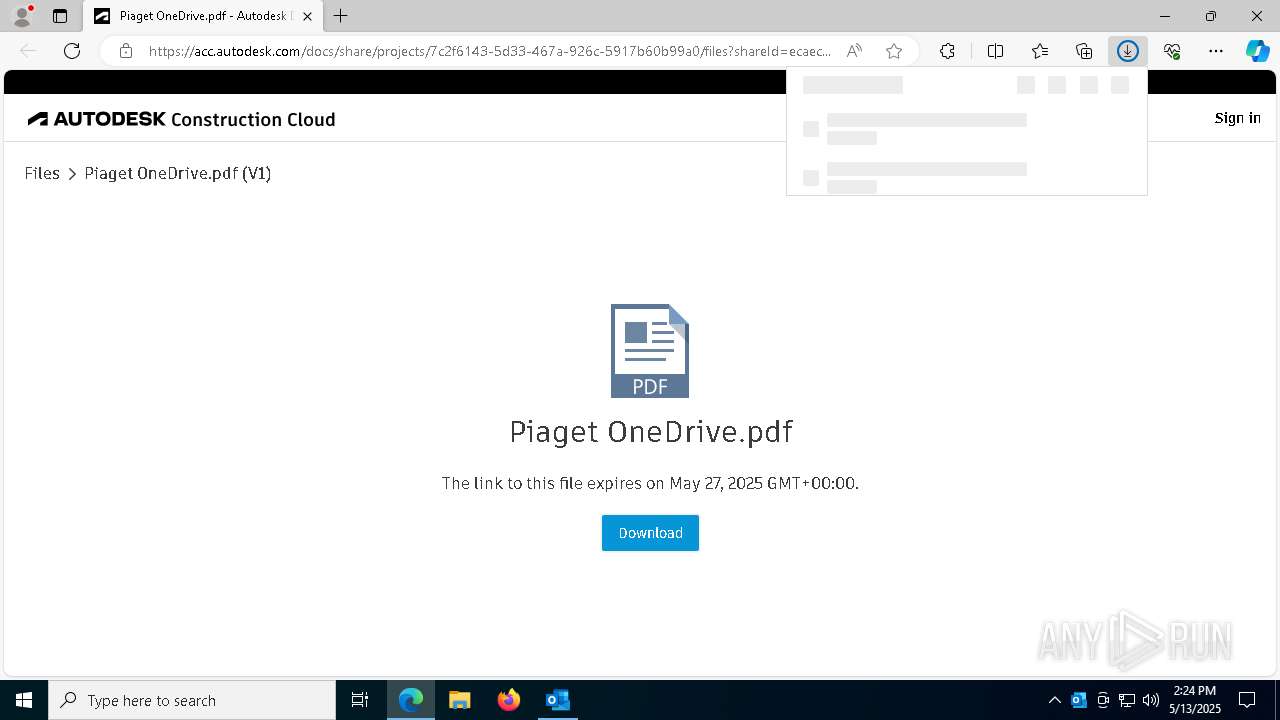Open the Collections icon
Image resolution: width=1280 pixels, height=720 pixels.
(1084, 51)
